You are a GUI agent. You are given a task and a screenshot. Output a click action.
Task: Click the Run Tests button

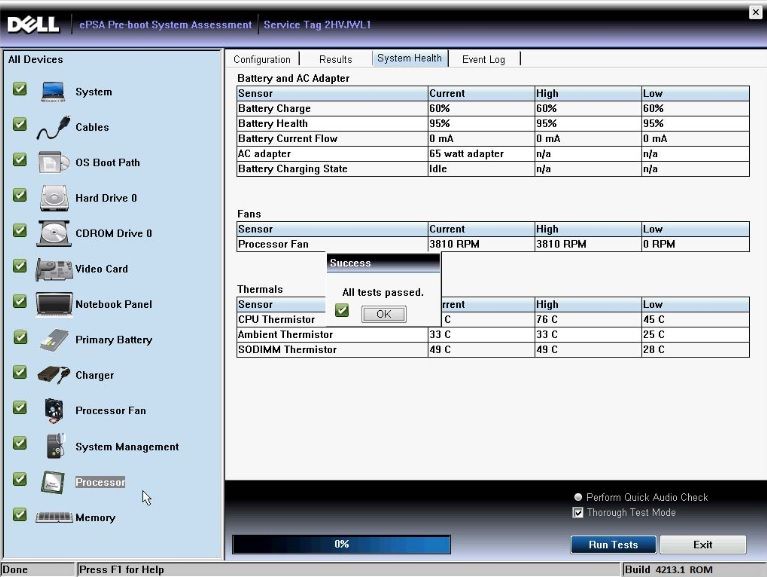[613, 545]
